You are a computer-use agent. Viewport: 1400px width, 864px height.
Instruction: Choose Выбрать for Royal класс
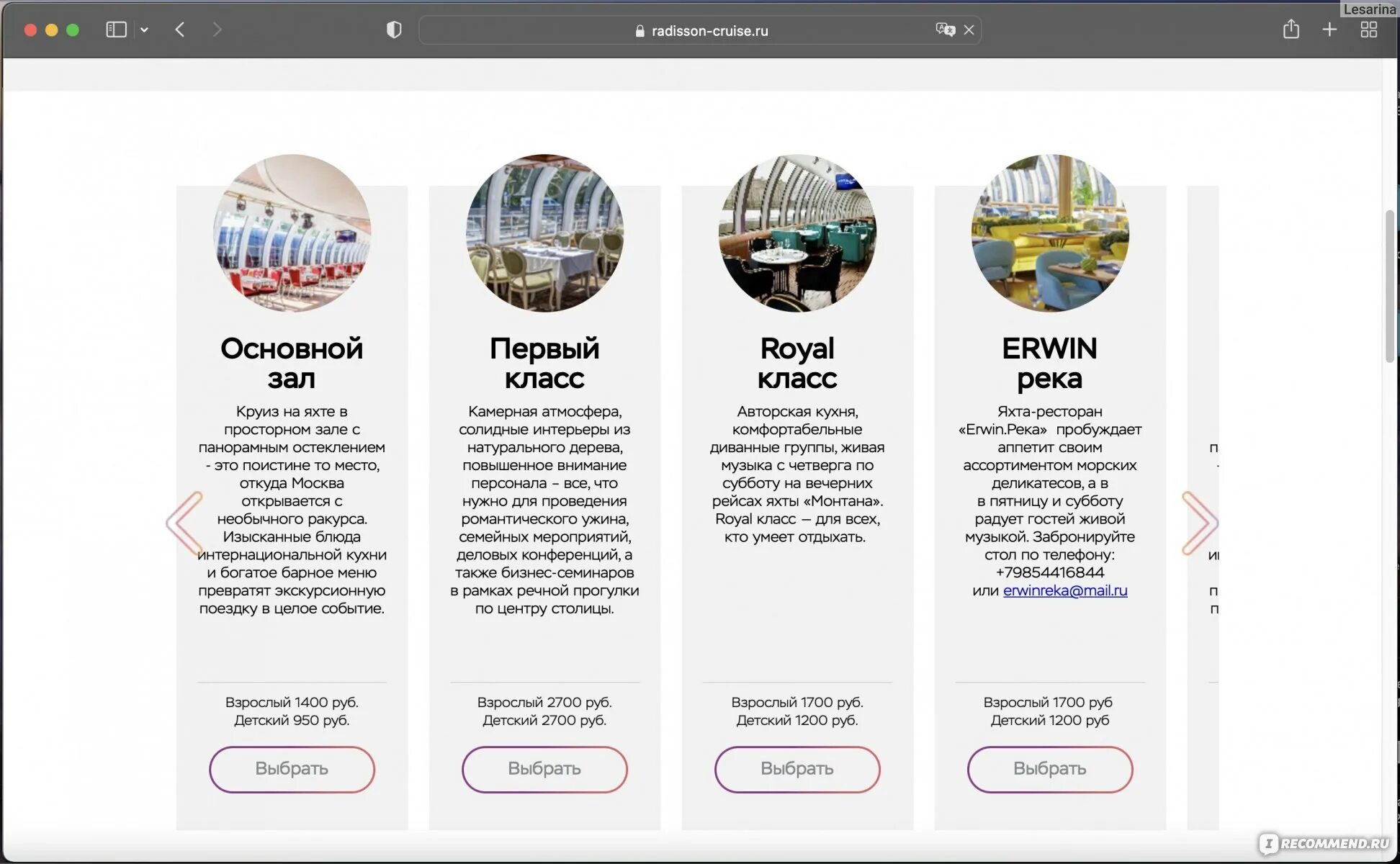pyautogui.click(x=797, y=769)
